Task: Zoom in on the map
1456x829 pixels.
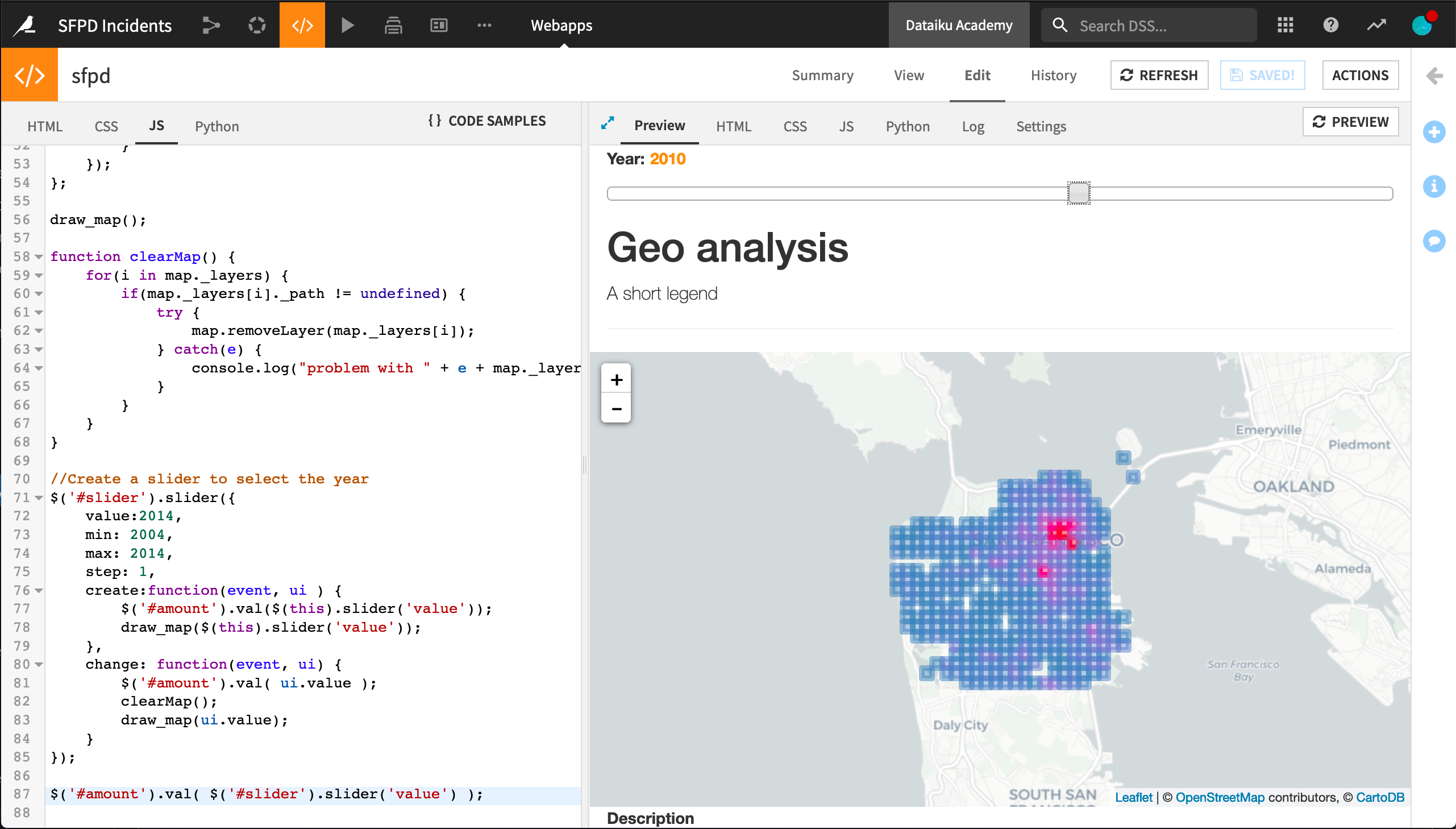Action: (x=616, y=380)
